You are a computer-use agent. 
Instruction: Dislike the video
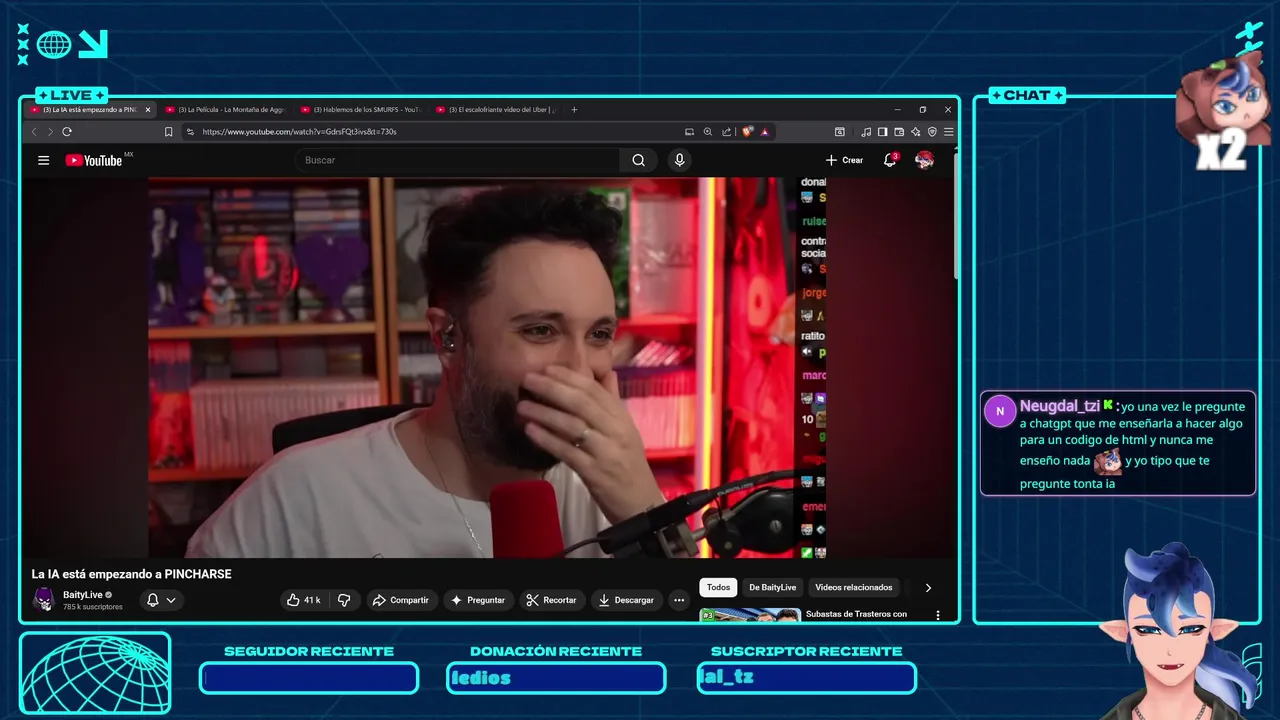[344, 600]
